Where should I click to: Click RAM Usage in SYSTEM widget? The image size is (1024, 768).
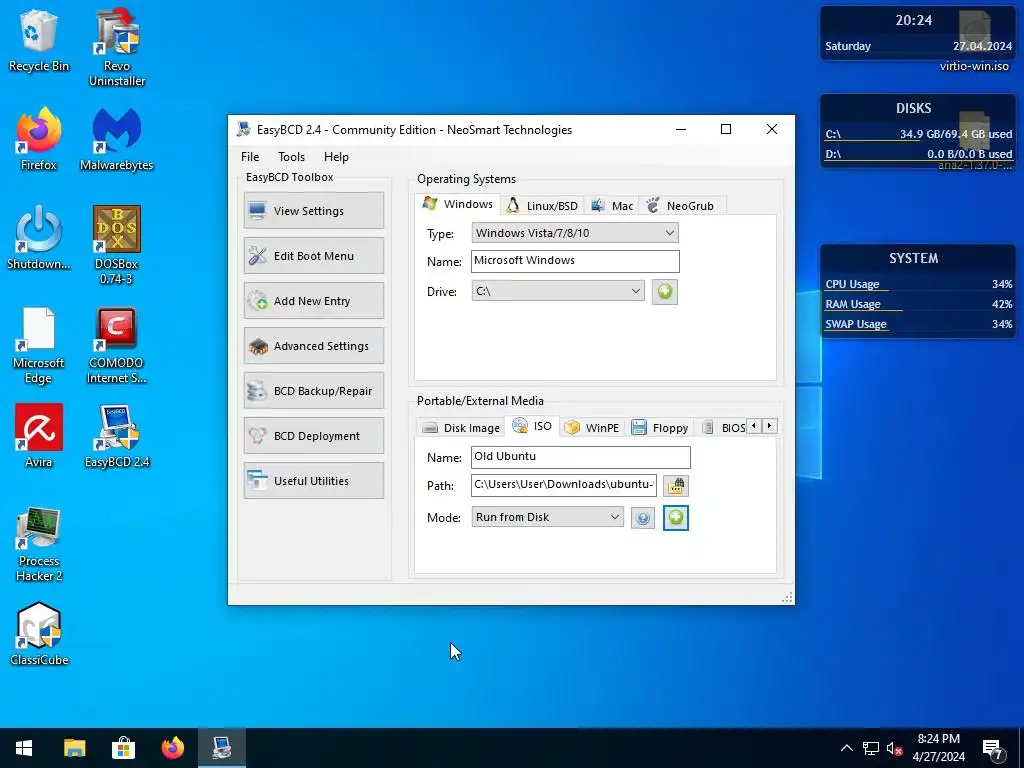[x=918, y=304]
